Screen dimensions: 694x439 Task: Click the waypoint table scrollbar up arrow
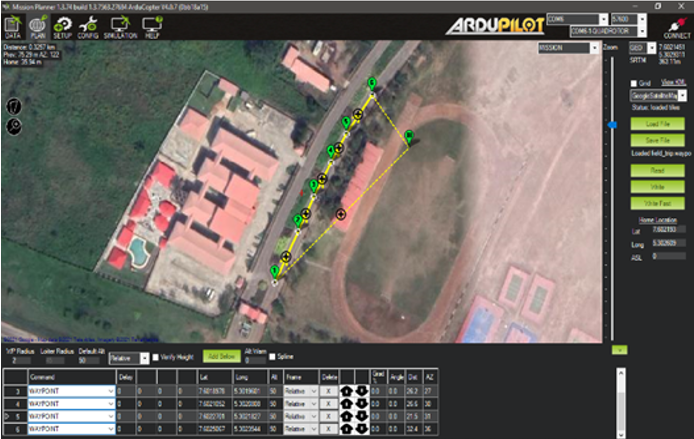[x=621, y=374]
